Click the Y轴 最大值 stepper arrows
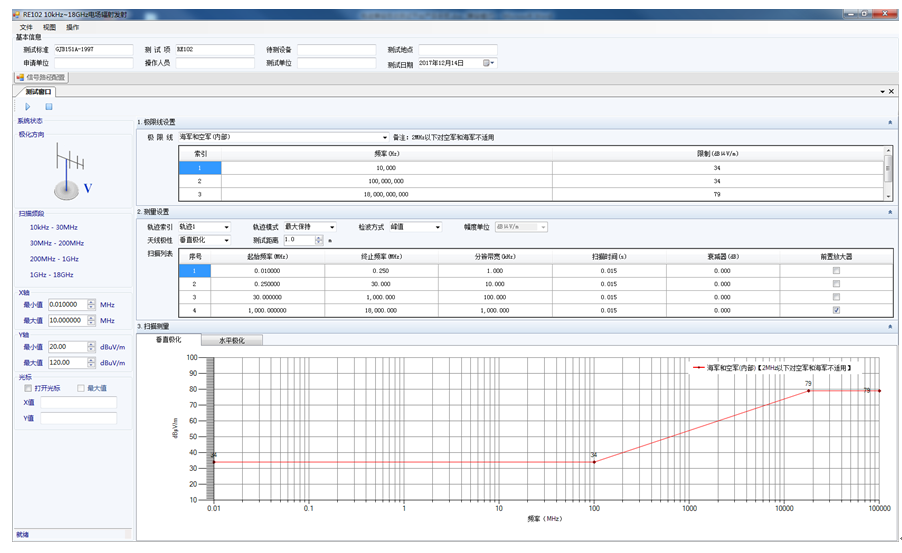Image resolution: width=902 pixels, height=553 pixels. 91,363
